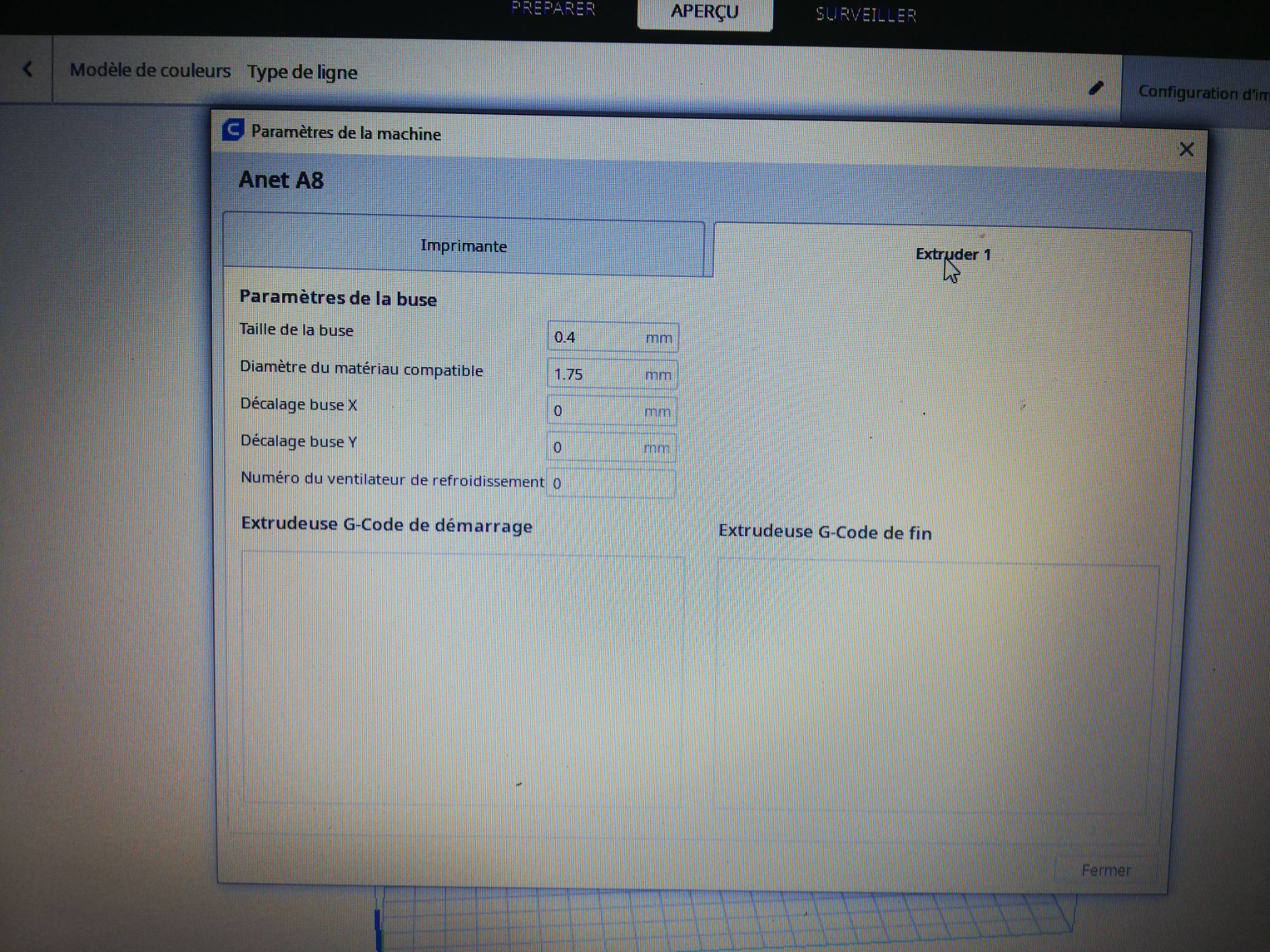Click the extruder end G-Code text area
This screenshot has width=1270, height=952.
936,685
